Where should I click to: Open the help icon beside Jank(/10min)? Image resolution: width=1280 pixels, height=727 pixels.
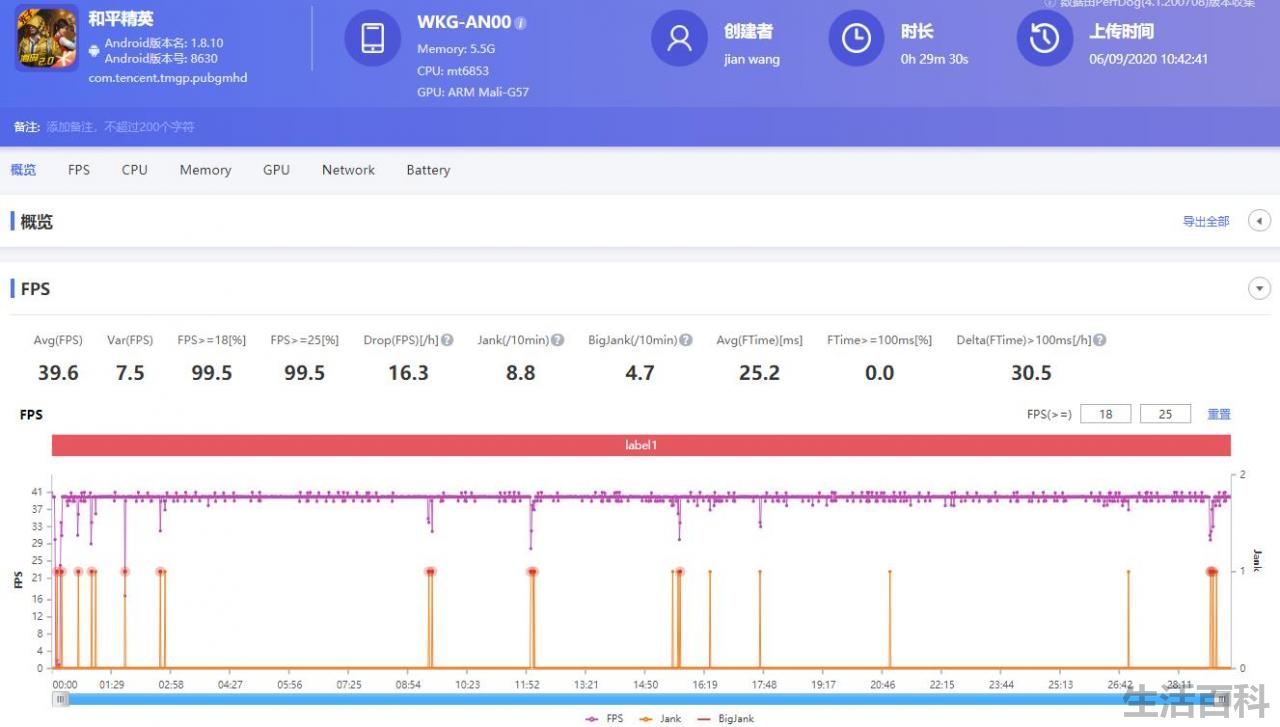(557, 340)
